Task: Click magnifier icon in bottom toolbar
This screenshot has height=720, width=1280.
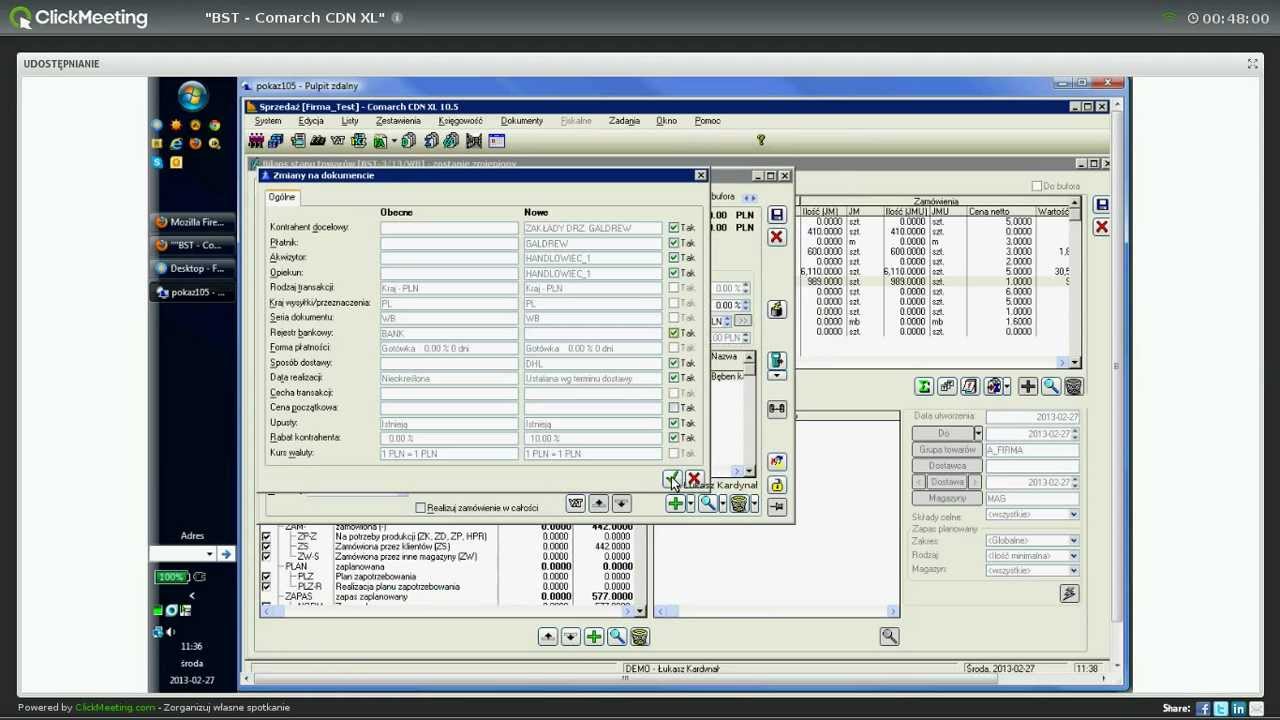Action: tap(617, 637)
